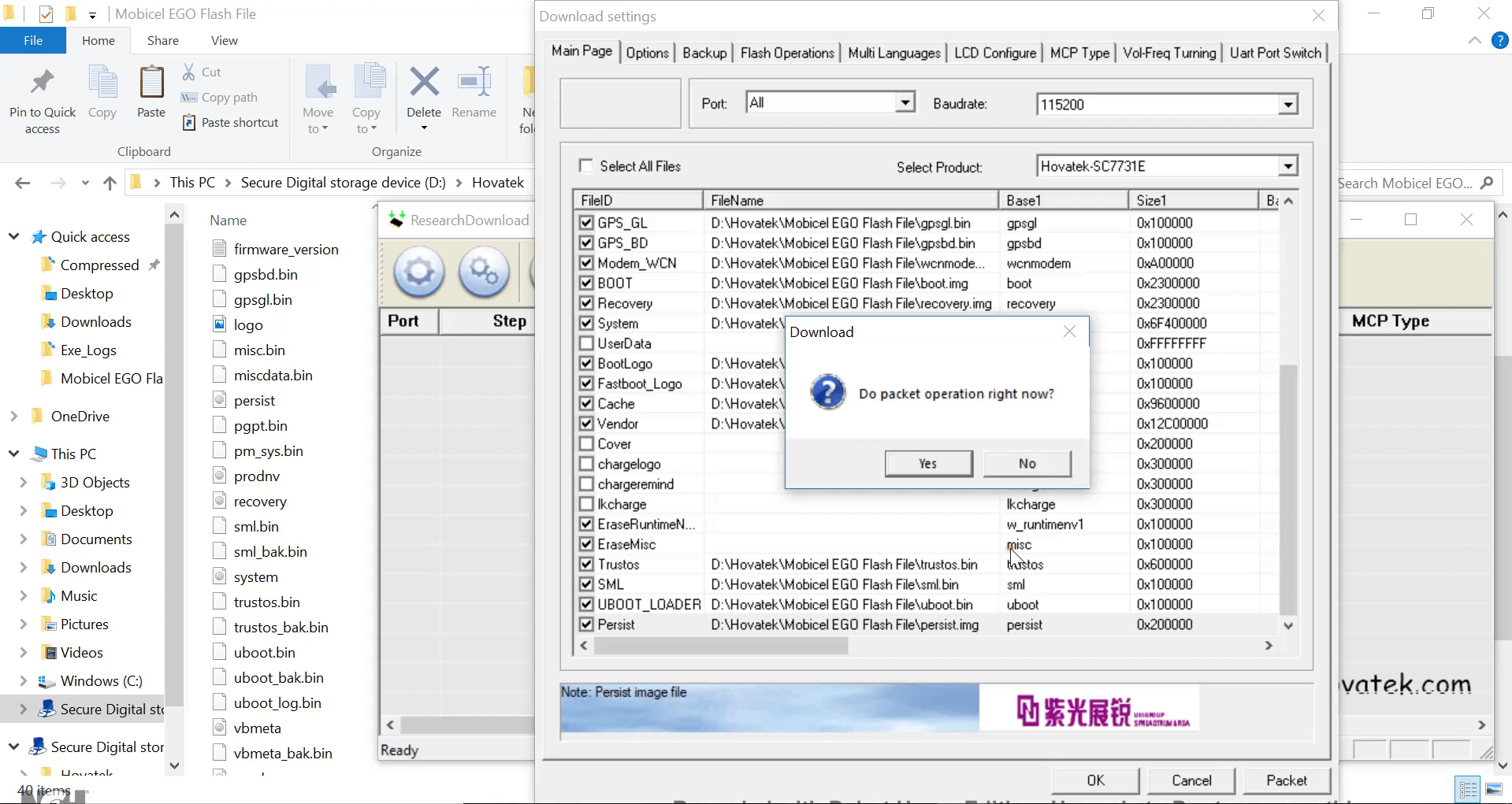Click the Paste clipboard icon
The image size is (1512, 804).
pyautogui.click(x=151, y=83)
